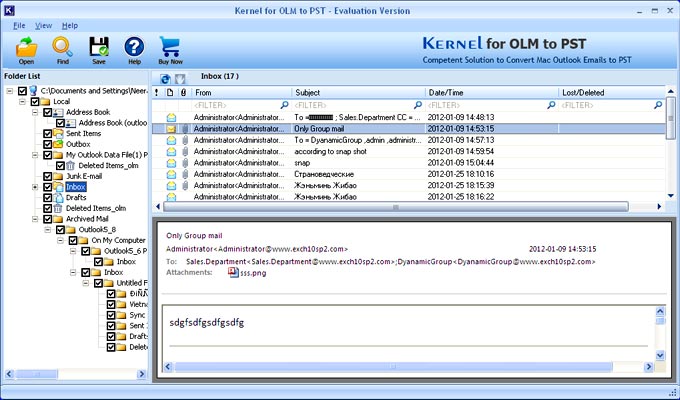Click the Drafts folder icon
Viewport: 680px width, 400px height.
pos(58,197)
